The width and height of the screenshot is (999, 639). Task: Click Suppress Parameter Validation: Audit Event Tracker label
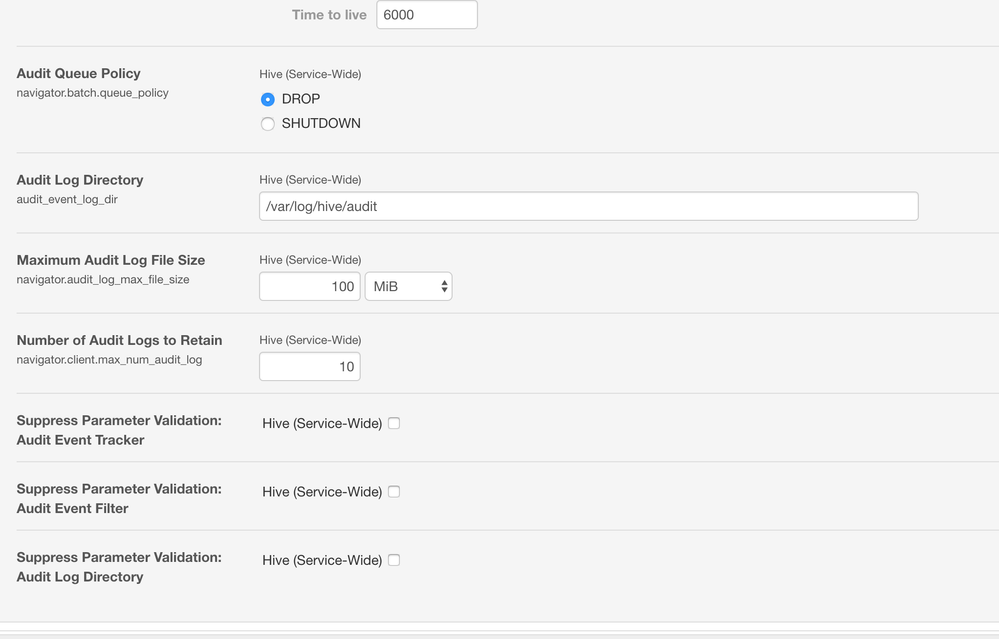point(119,430)
